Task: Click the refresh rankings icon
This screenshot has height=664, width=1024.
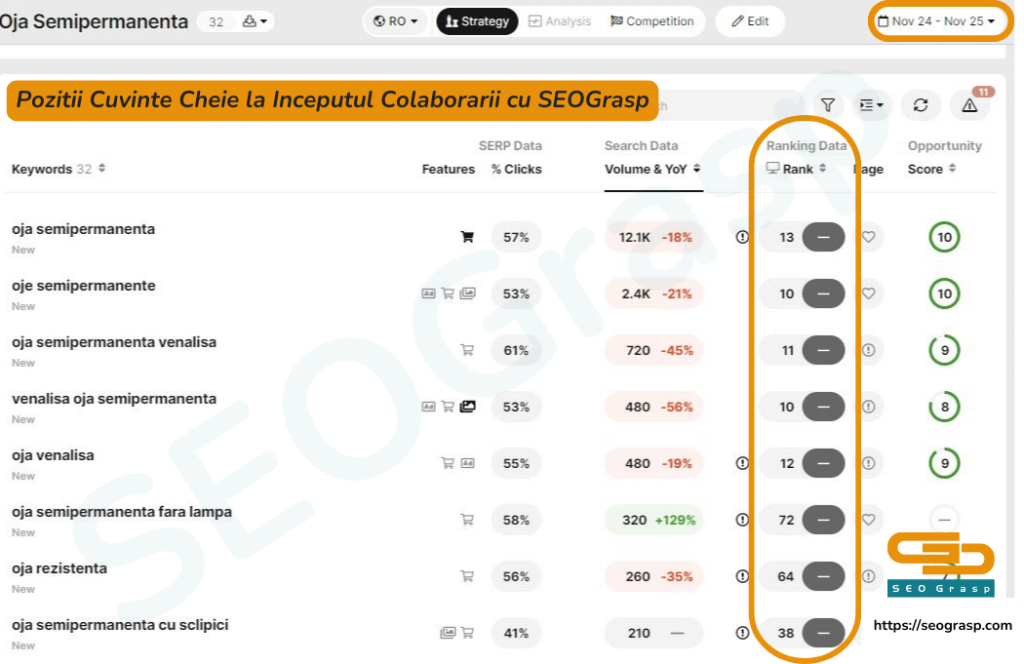Action: [x=921, y=105]
